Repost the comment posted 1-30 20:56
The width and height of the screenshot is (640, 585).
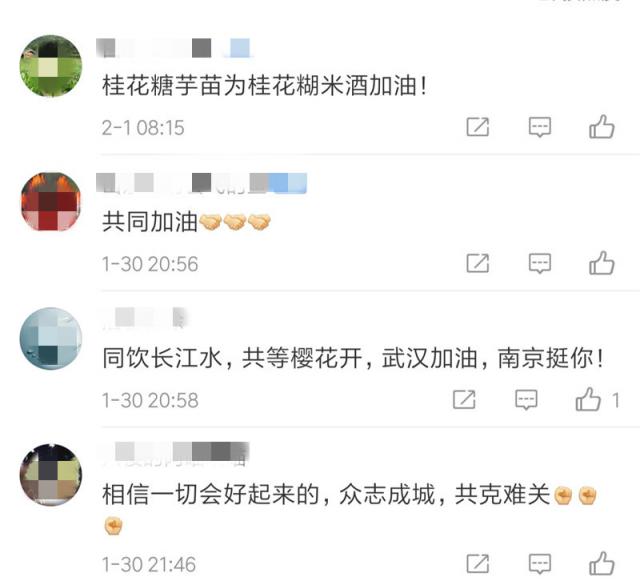(478, 263)
